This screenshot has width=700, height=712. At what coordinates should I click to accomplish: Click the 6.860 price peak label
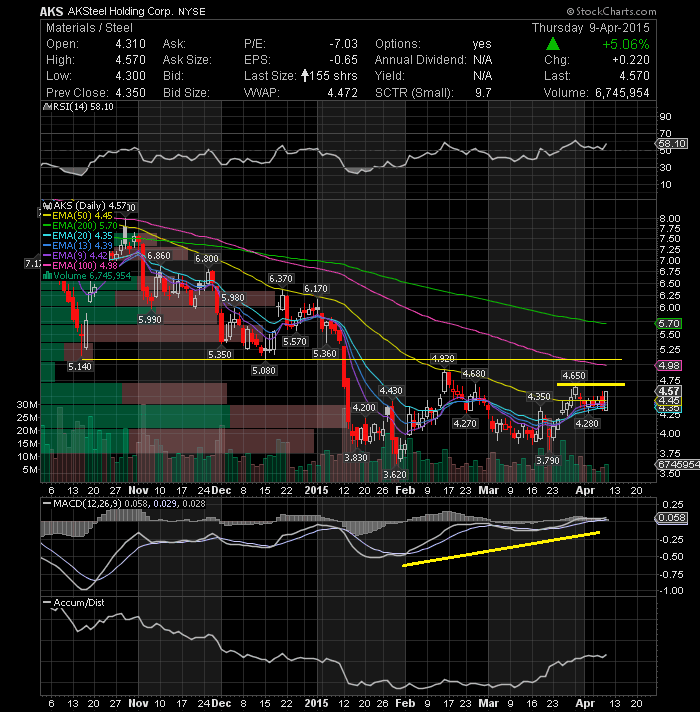(x=159, y=256)
